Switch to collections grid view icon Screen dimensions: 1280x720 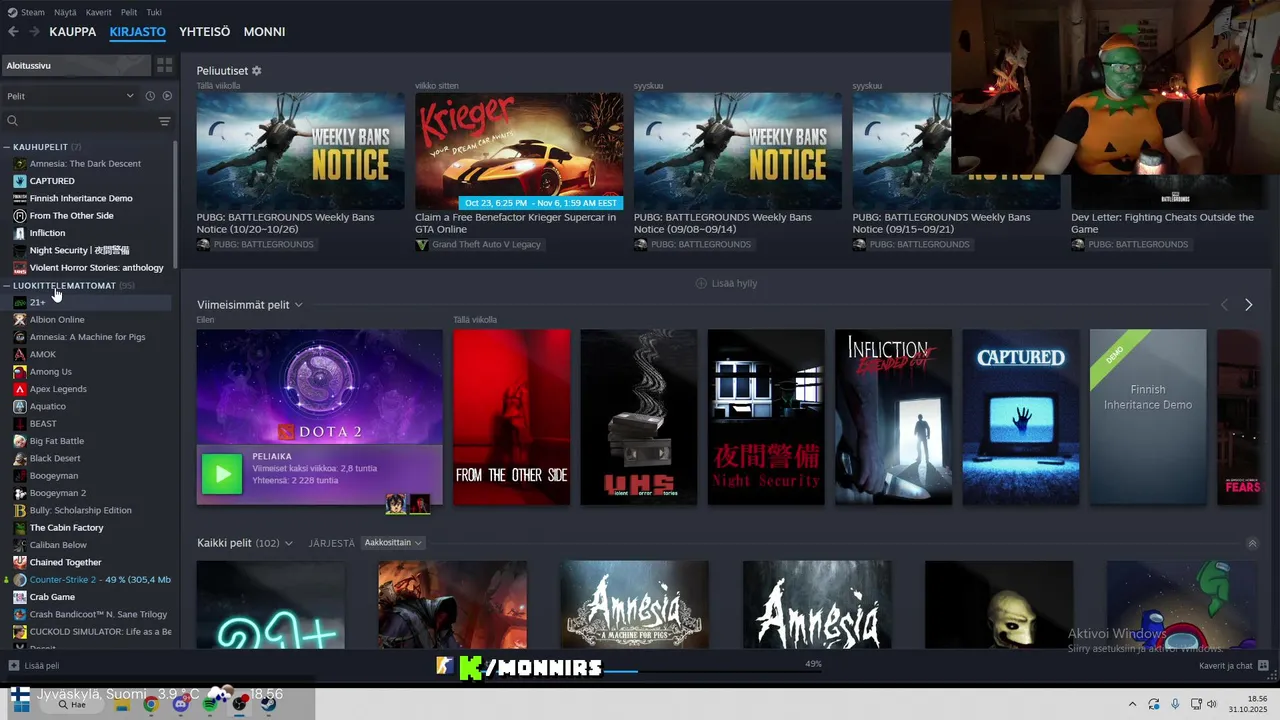click(165, 65)
